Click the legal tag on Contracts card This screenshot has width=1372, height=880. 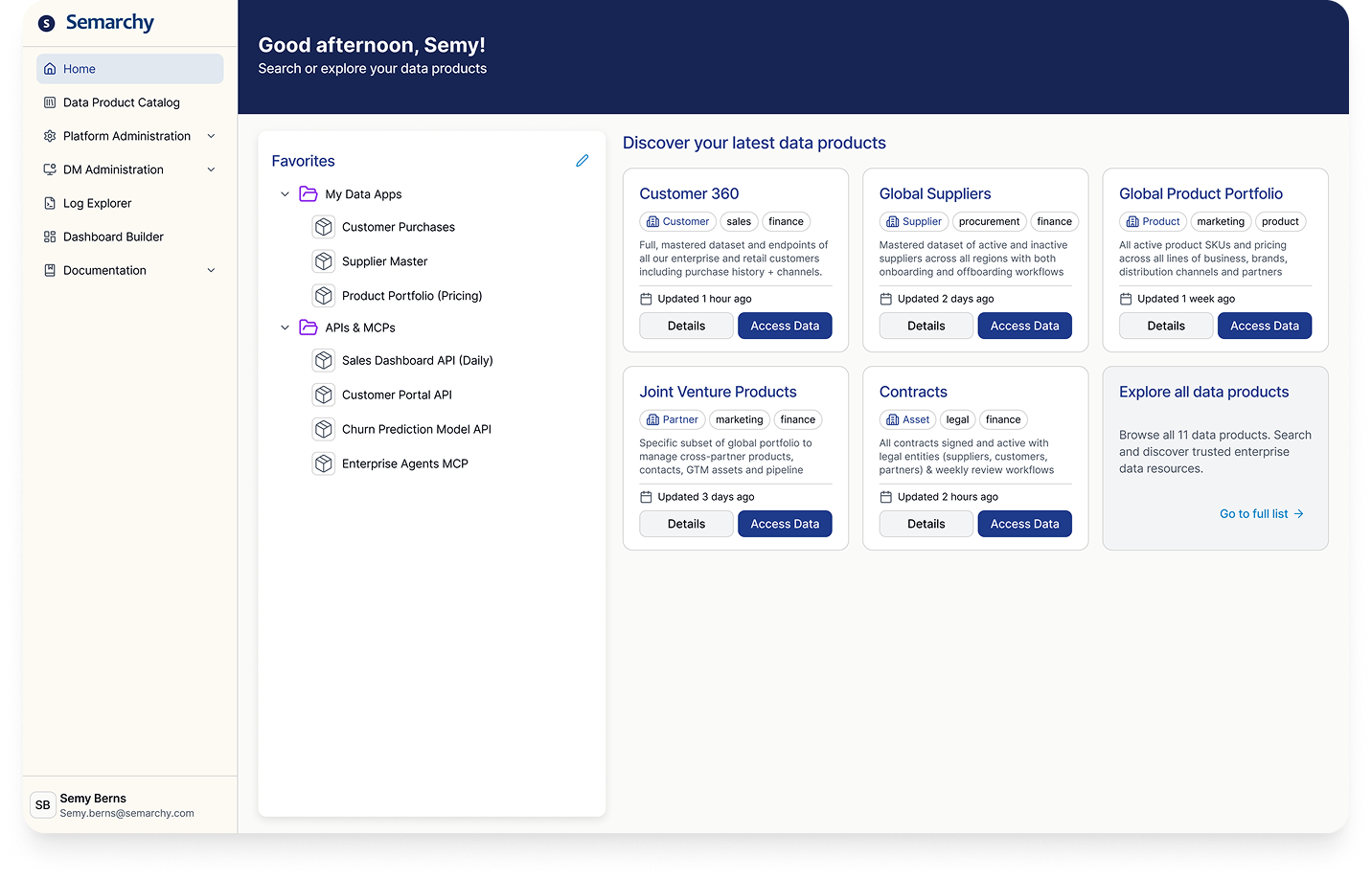point(957,419)
